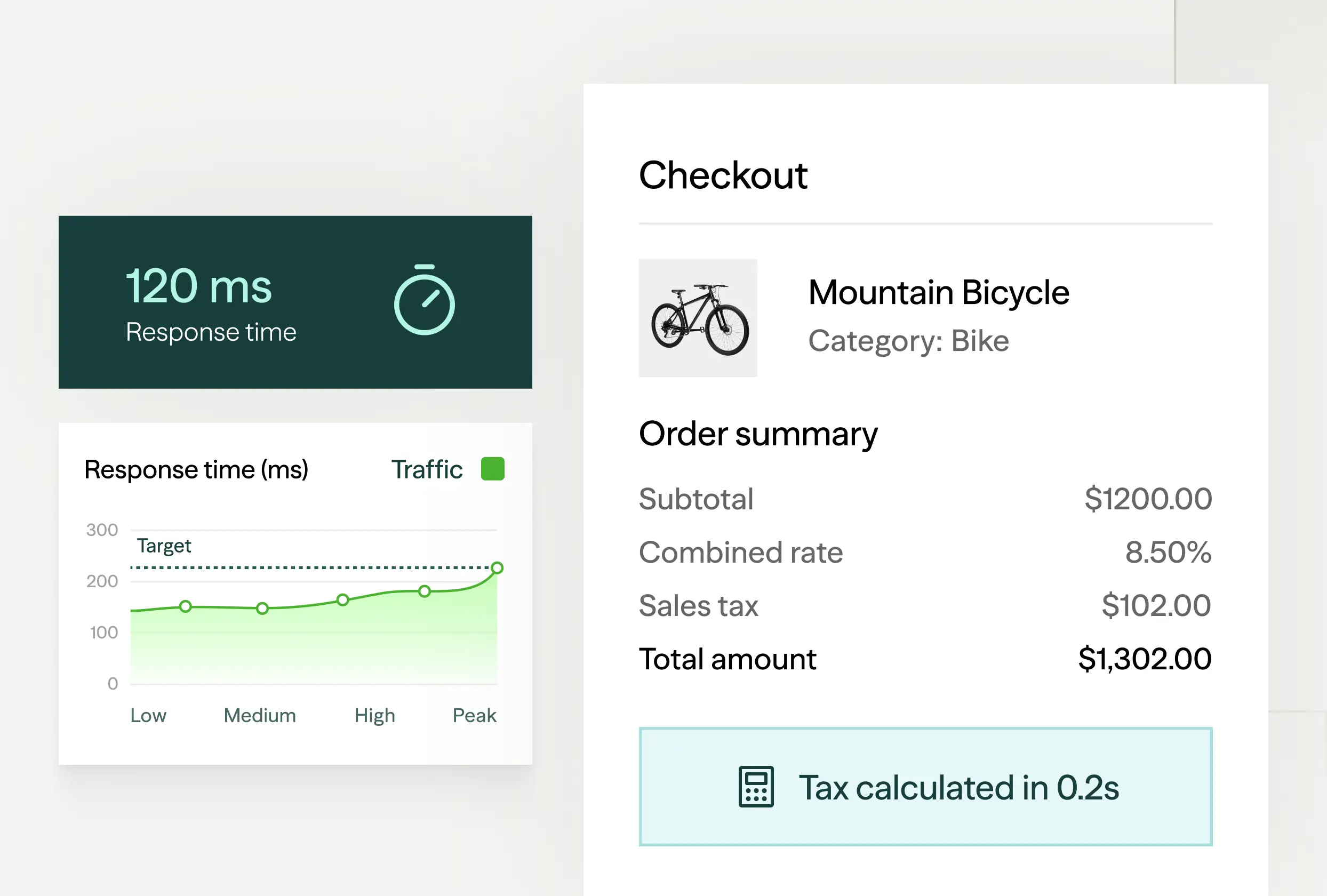This screenshot has height=896, width=1327.
Task: Click the stopwatch icon beside 120 ms
Action: (424, 300)
